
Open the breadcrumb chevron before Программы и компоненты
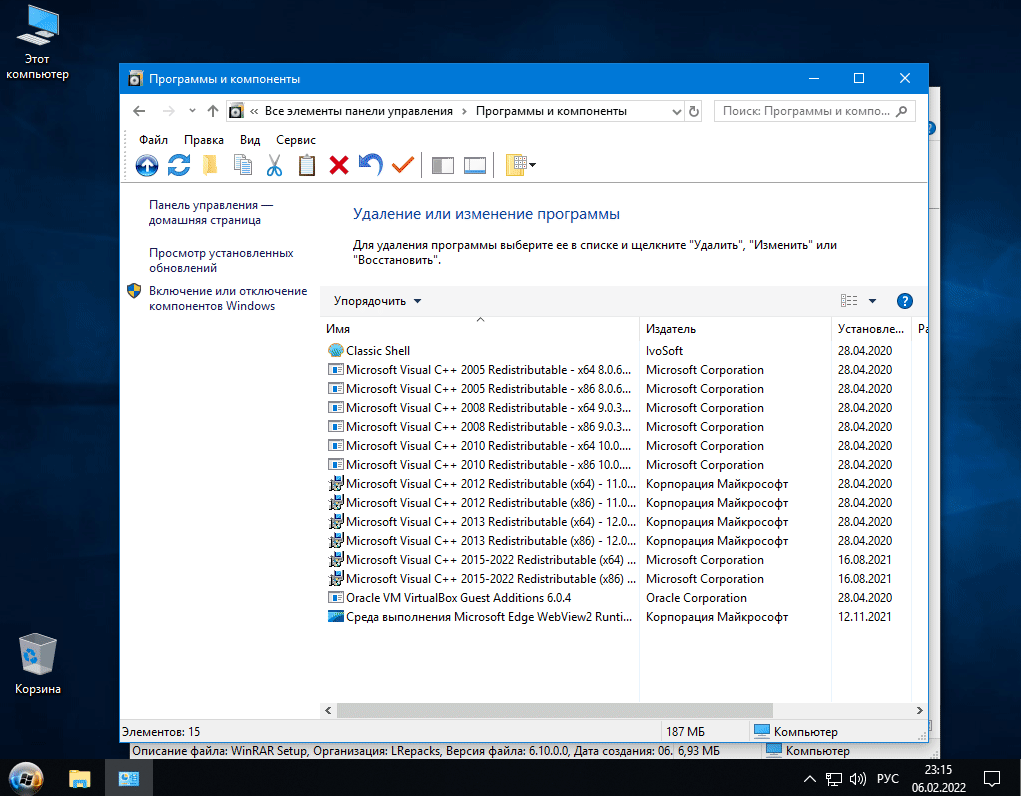(x=464, y=111)
